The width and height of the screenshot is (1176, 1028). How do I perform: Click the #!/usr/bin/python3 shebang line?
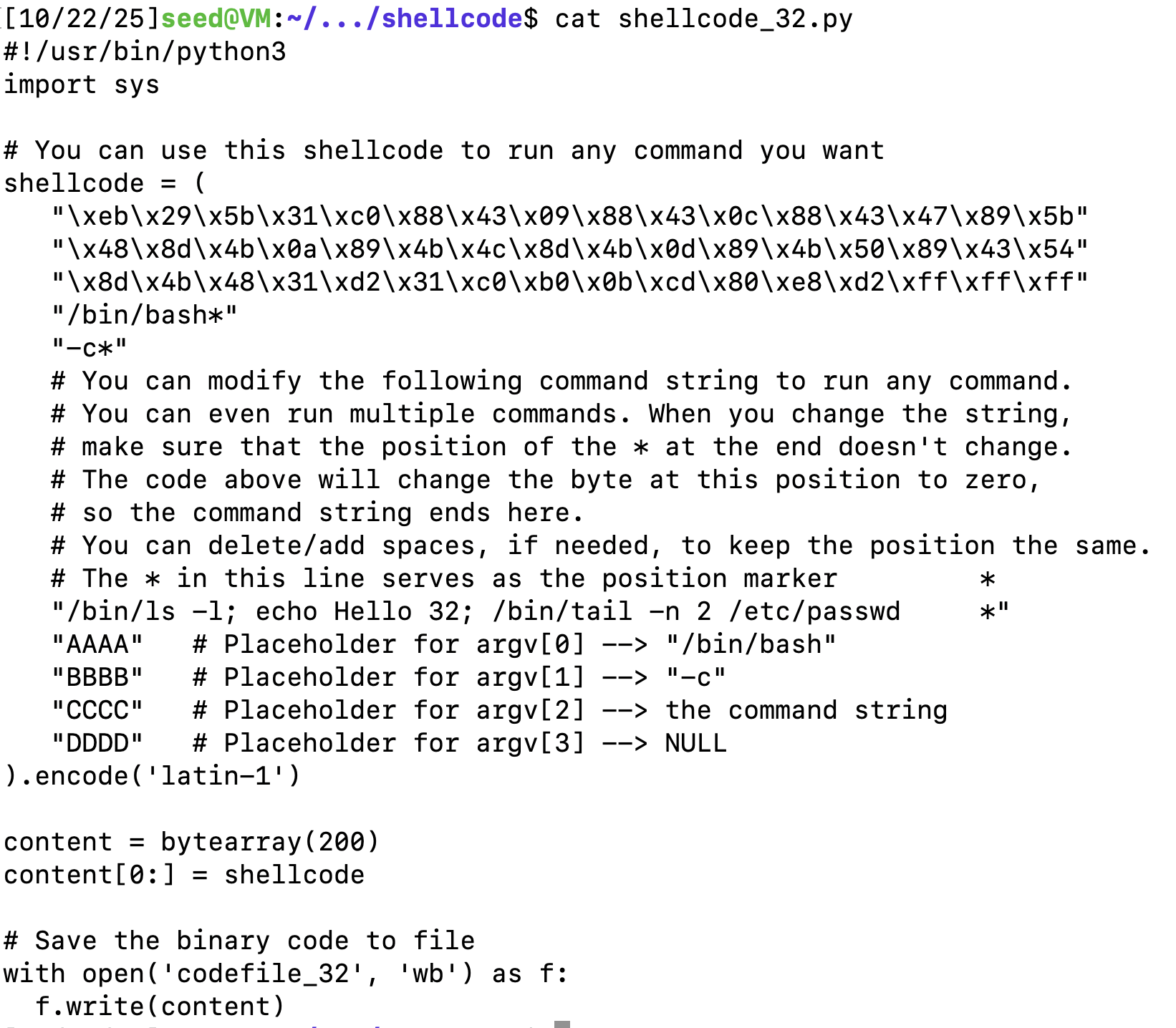[145, 52]
